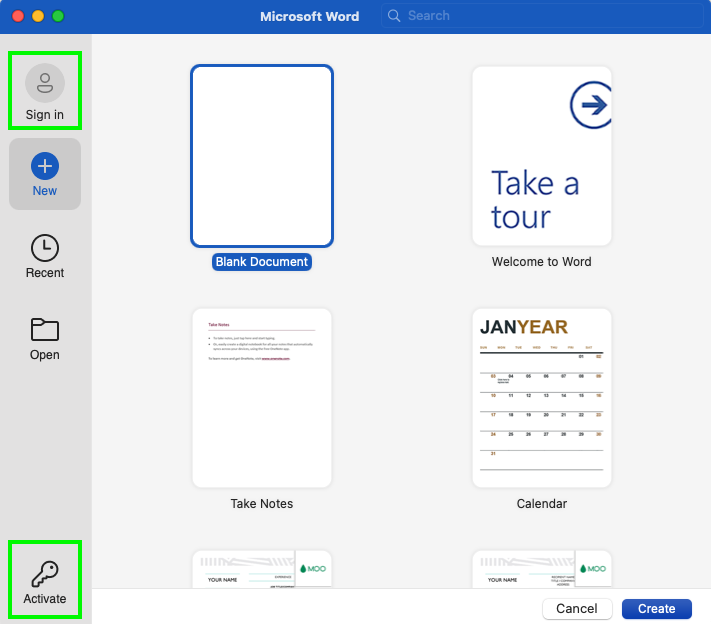Click the Cancel button
Screen dimensions: 711x624
577,609
